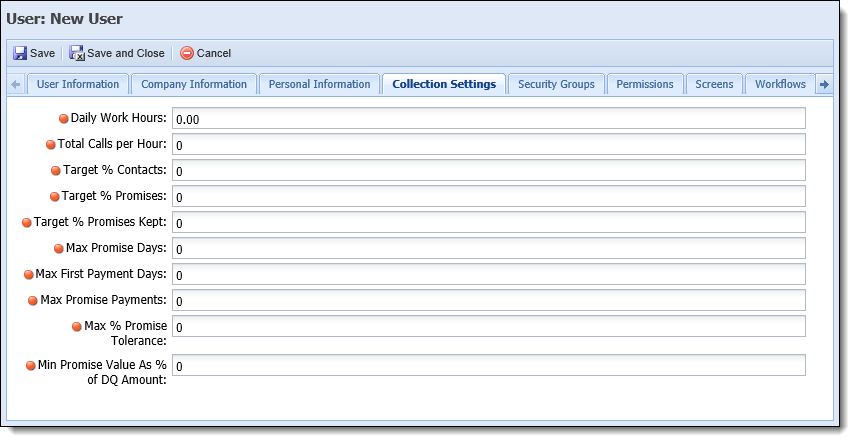This screenshot has height=442, width=855.
Task: Click the orange dot beside Max First Payment Days
Action: [29, 275]
